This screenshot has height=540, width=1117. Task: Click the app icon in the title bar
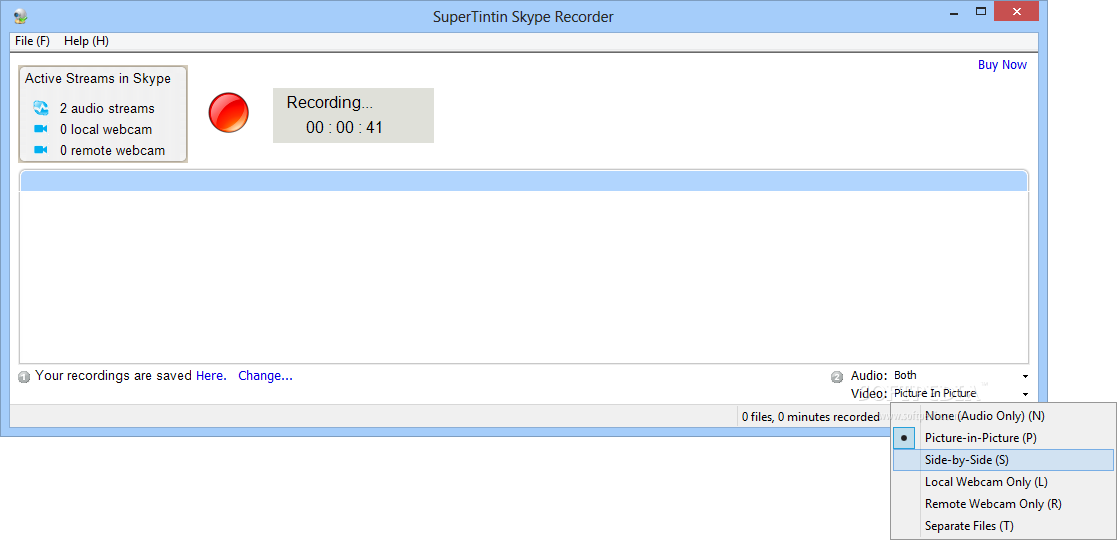(x=20, y=15)
